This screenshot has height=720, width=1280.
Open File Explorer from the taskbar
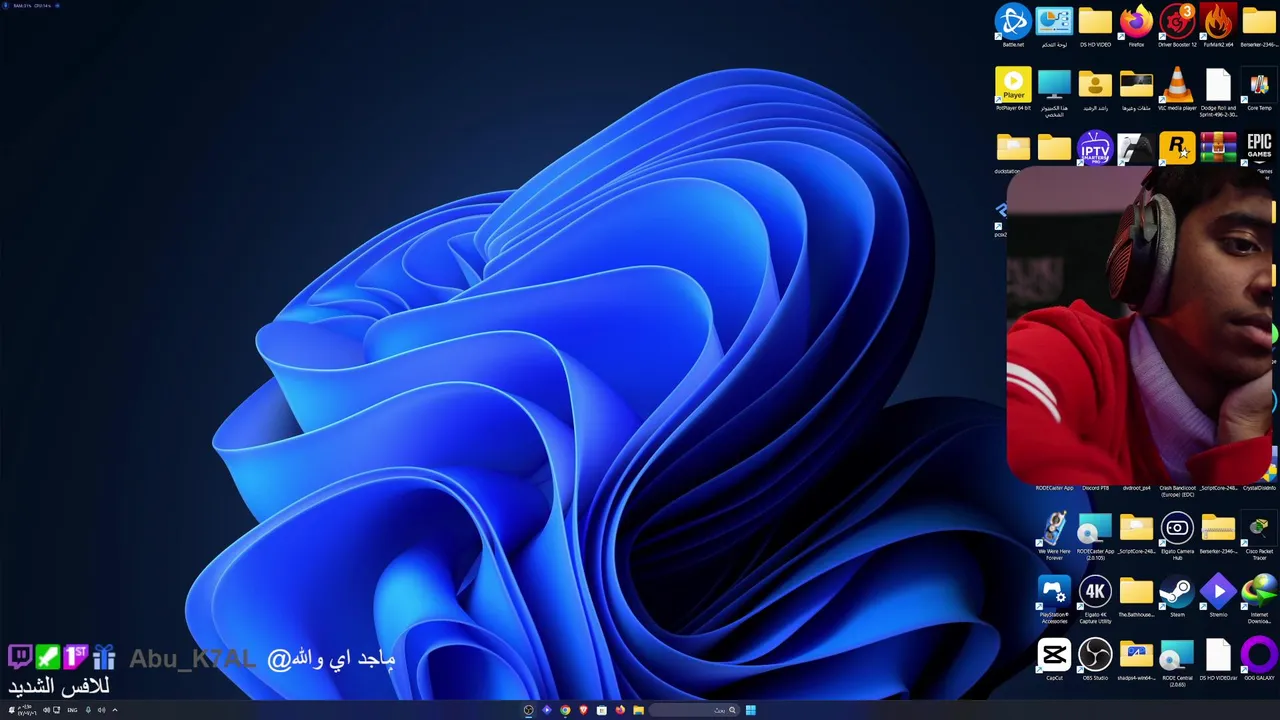click(x=638, y=710)
